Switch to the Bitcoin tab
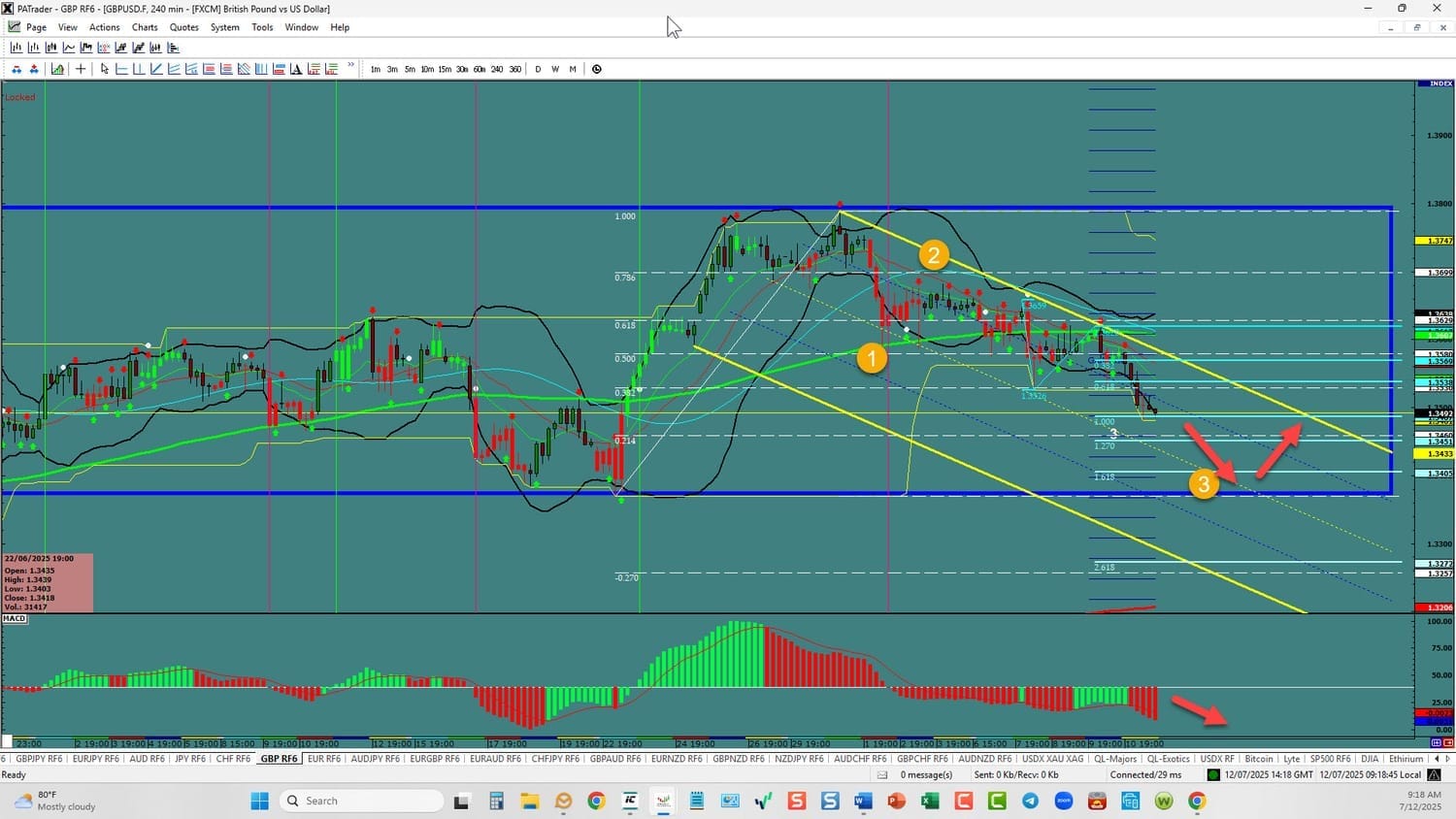Screen dimensions: 1456x819 click(x=1259, y=759)
